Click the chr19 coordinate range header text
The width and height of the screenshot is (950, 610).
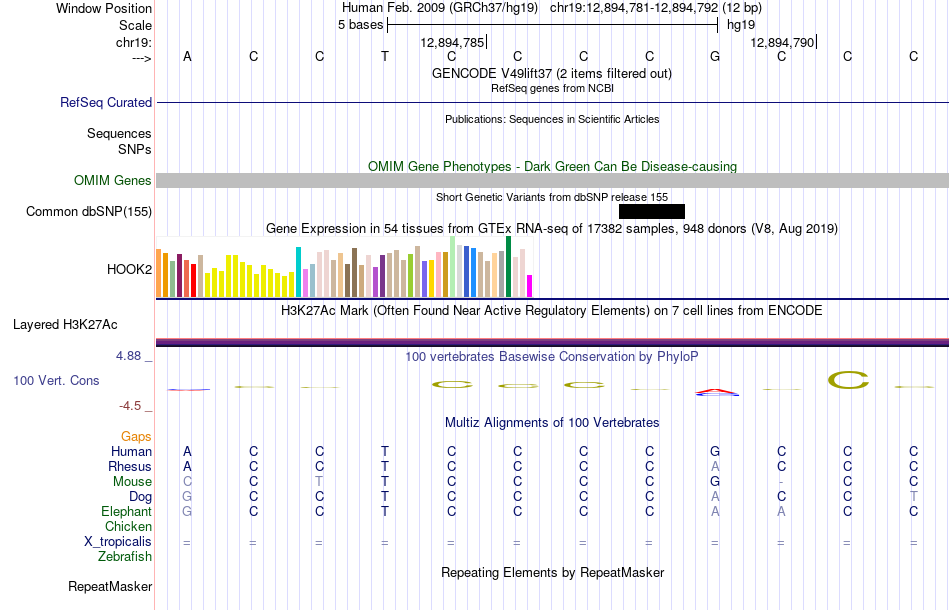(x=656, y=8)
